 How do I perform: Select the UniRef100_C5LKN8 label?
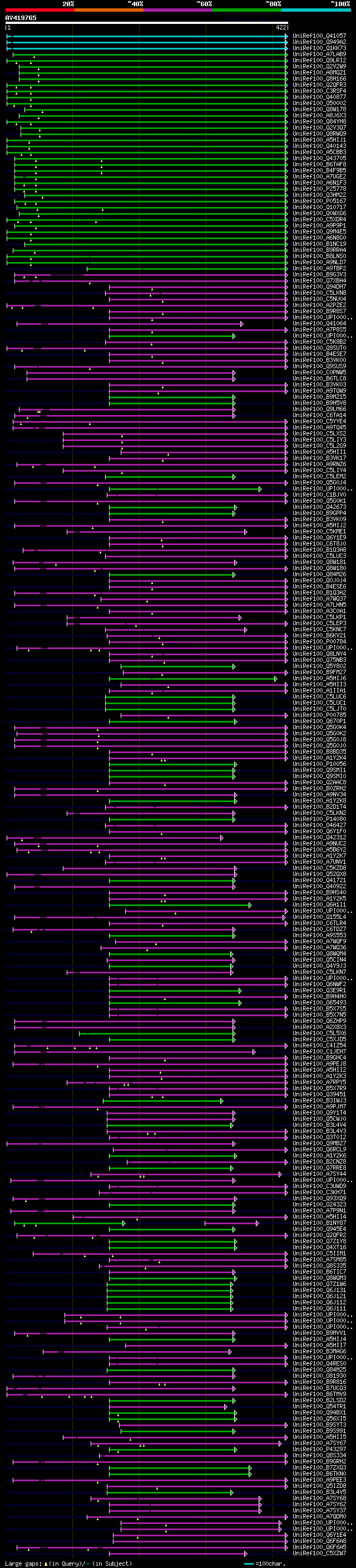pos(319,293)
